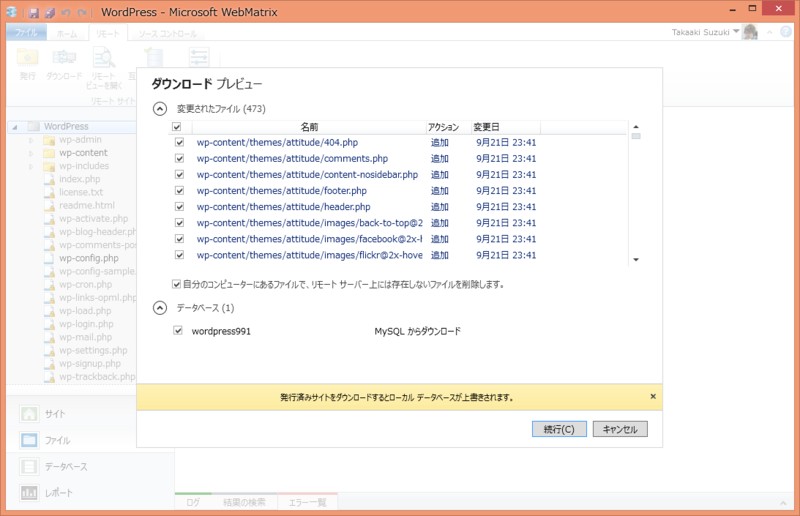Click the Save All icon in title bar
The image size is (800, 516).
(x=49, y=12)
